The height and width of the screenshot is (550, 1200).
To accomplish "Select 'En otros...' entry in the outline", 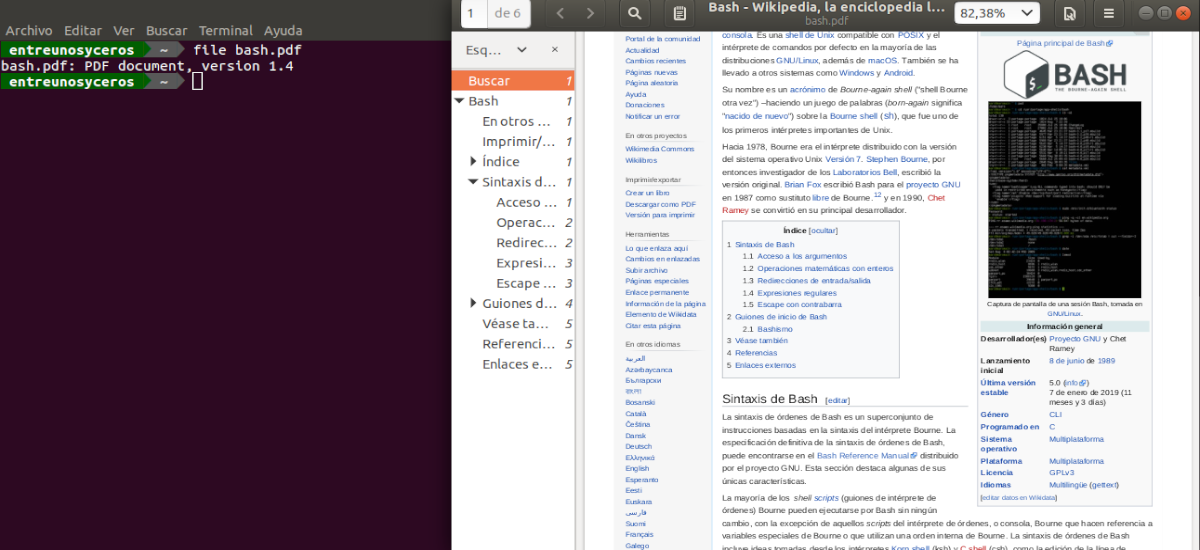I will 517,121.
